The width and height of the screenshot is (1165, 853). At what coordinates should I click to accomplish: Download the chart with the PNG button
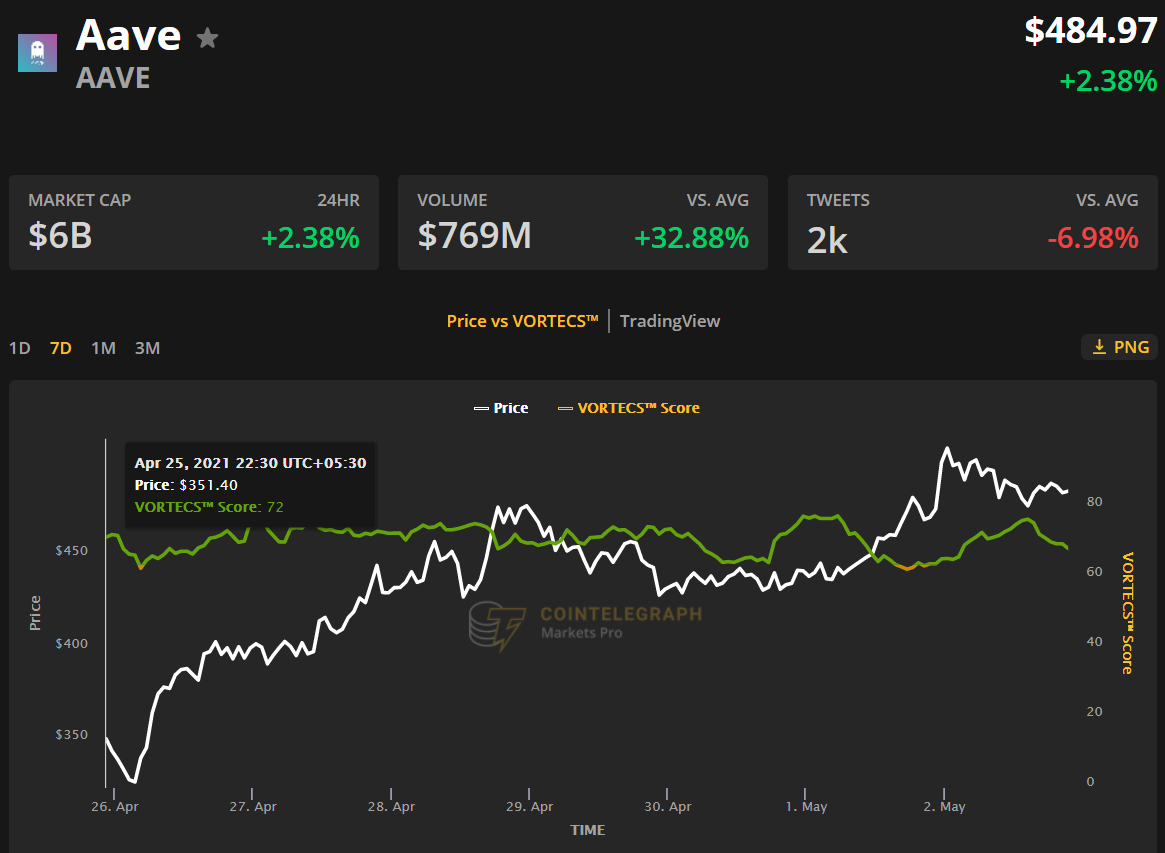click(1120, 347)
